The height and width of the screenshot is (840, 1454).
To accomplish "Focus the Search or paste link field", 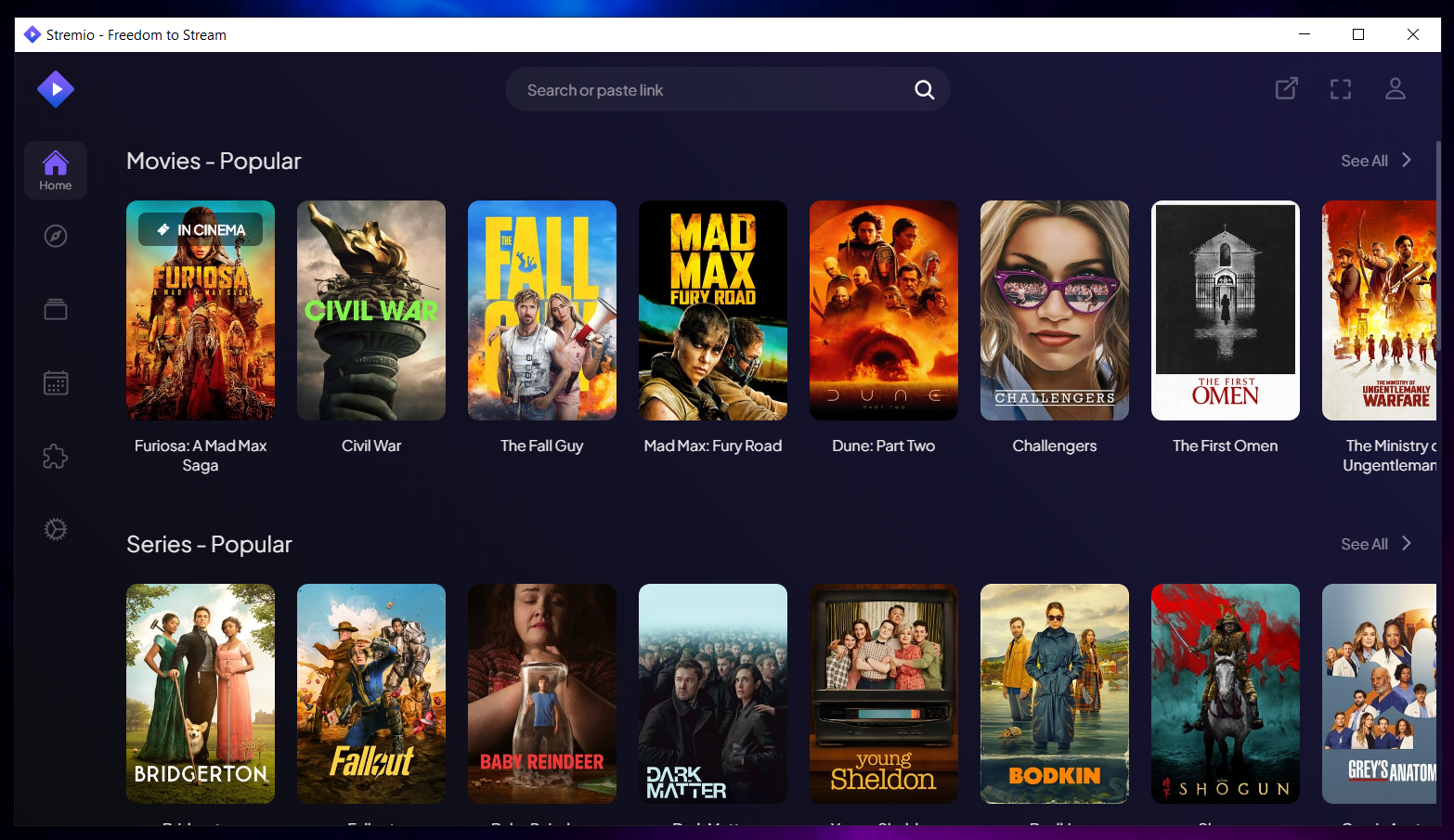I will [728, 89].
